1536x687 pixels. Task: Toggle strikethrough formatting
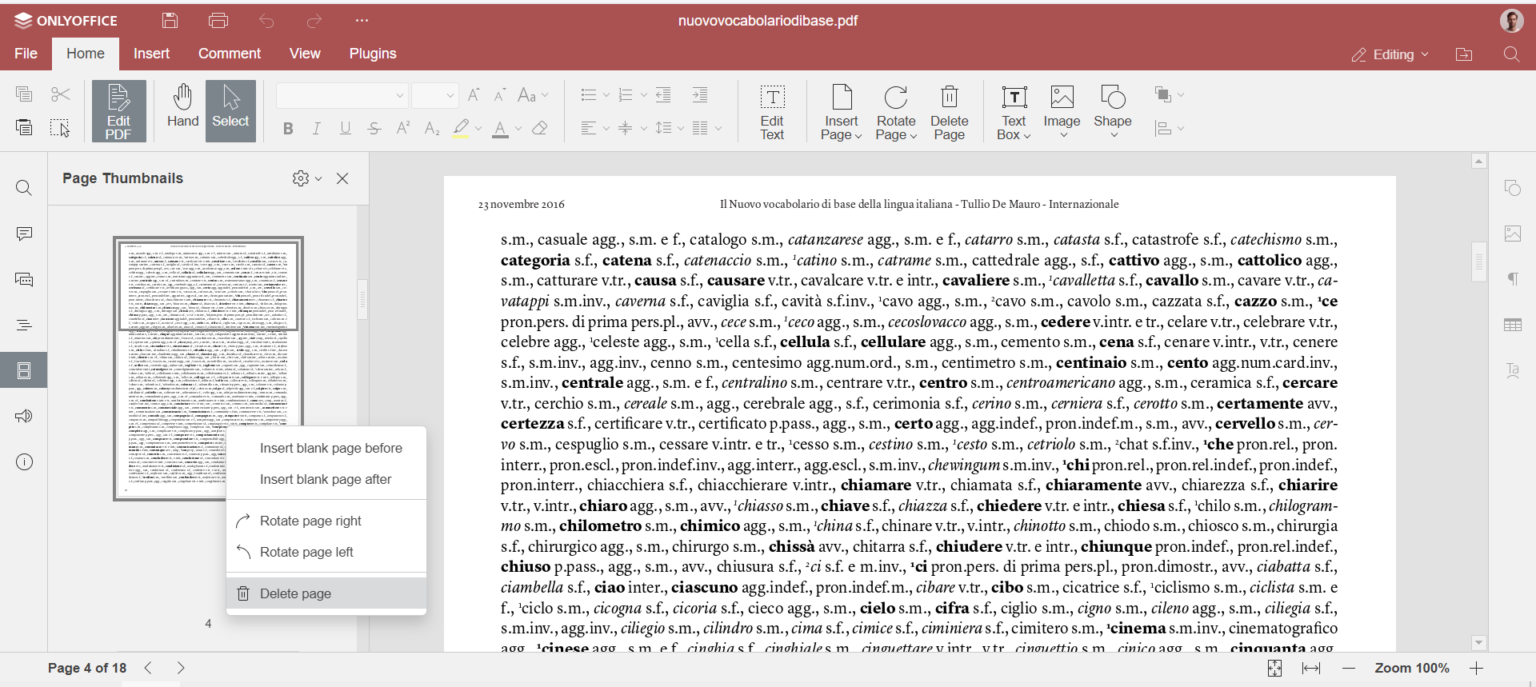pyautogui.click(x=372, y=128)
